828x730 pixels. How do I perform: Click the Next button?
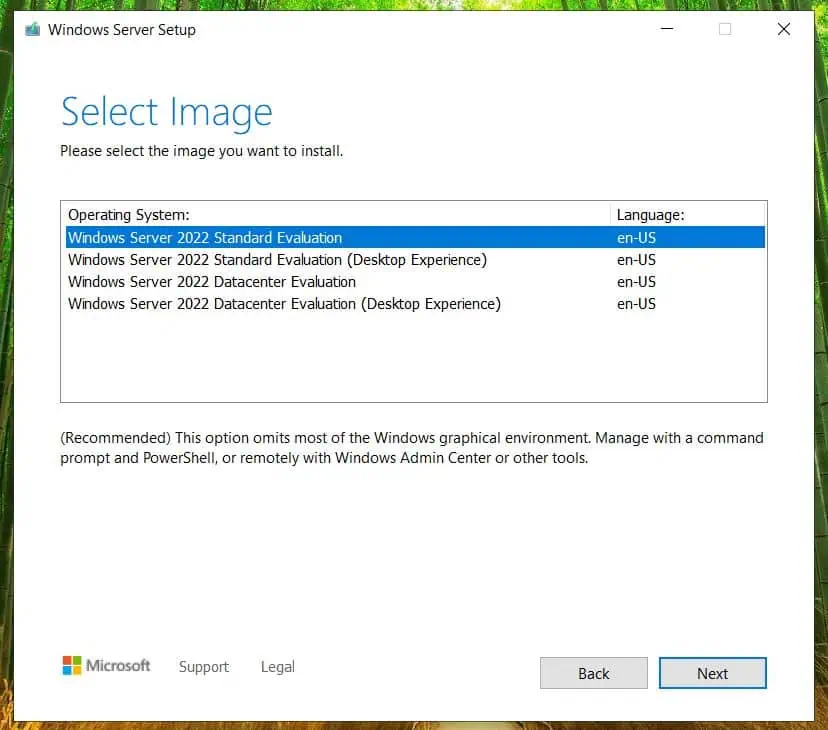pos(712,673)
